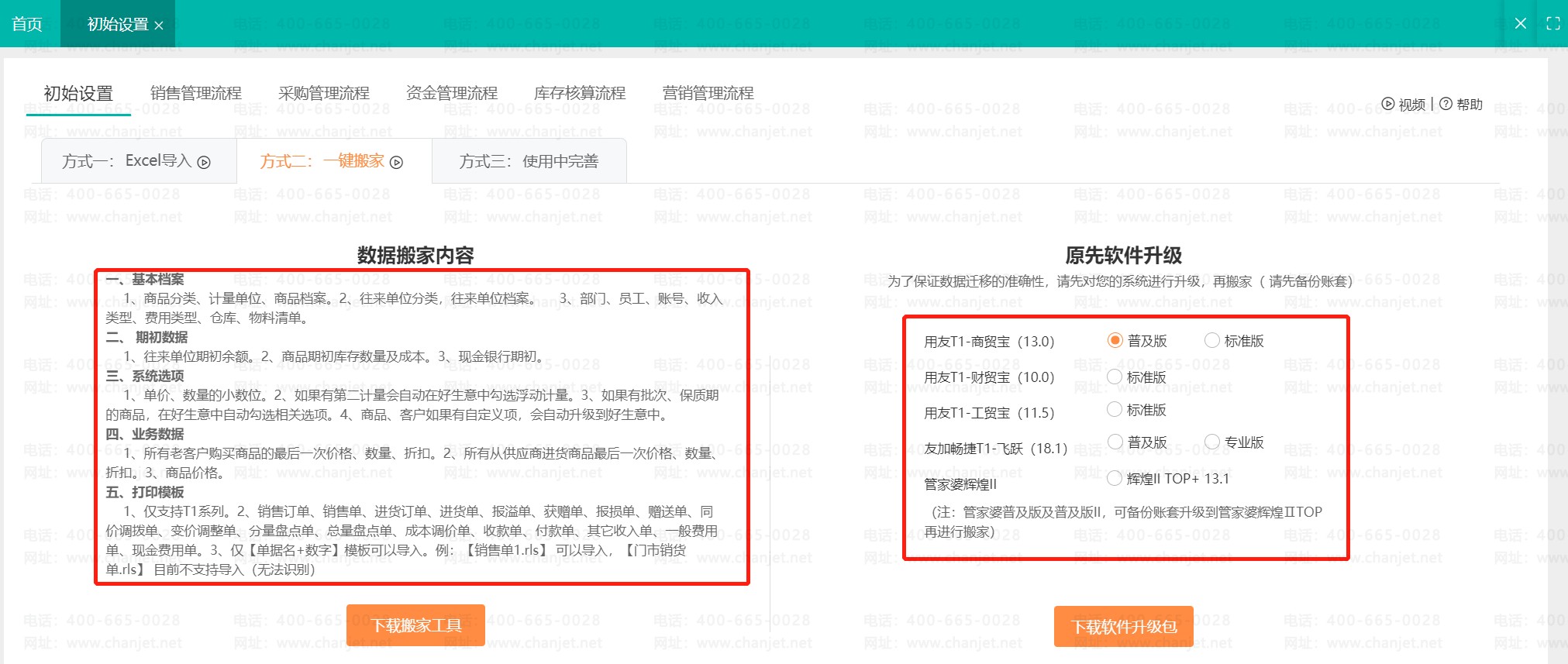Open the 营销管理流程 tab
The image size is (1568, 664).
708,94
